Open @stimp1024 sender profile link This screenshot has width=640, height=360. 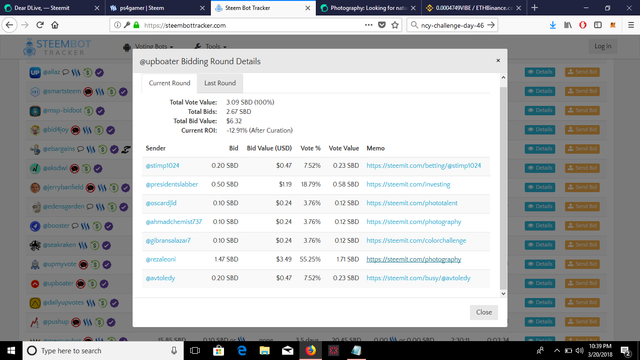(x=162, y=165)
